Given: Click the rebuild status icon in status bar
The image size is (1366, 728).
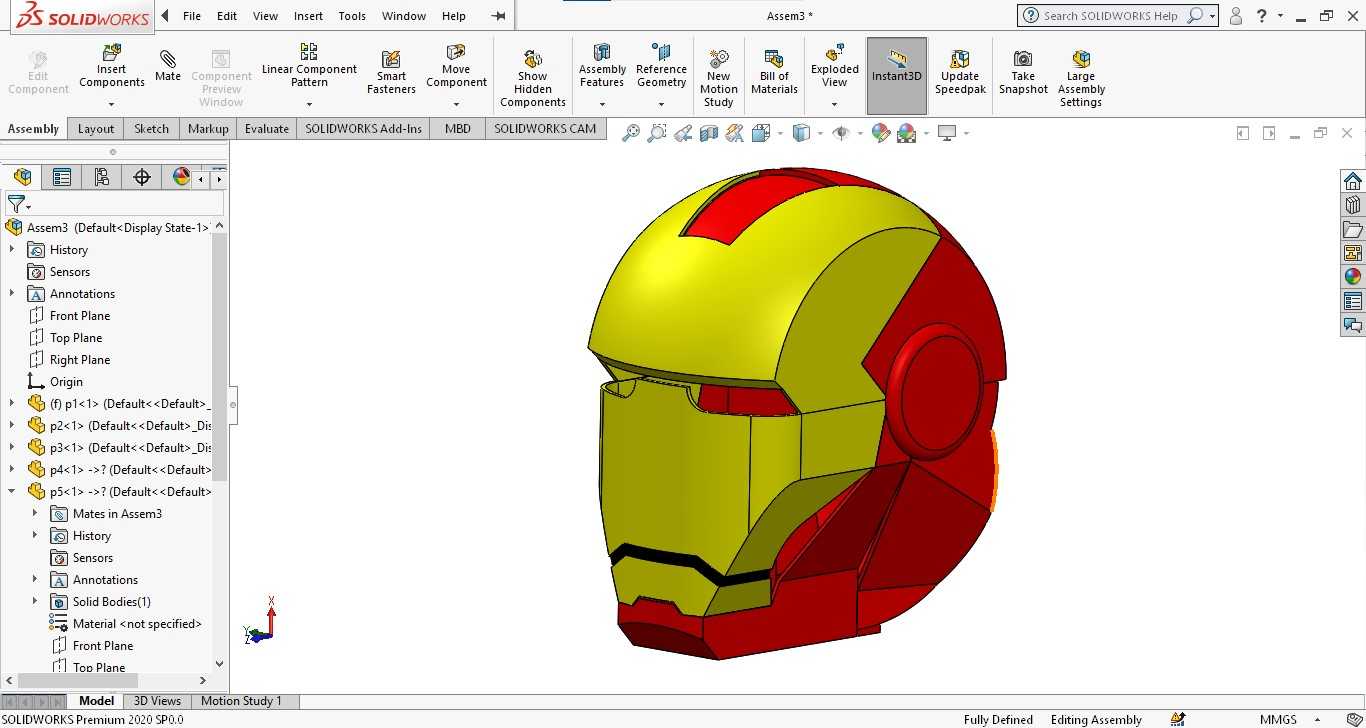Looking at the screenshot, I should pos(1178,719).
